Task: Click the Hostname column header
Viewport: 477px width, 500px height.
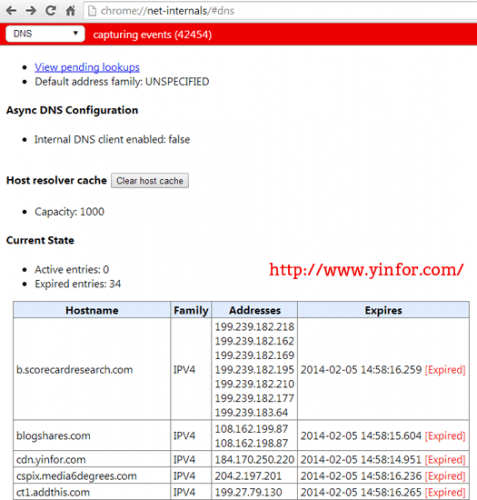Action: 92,310
